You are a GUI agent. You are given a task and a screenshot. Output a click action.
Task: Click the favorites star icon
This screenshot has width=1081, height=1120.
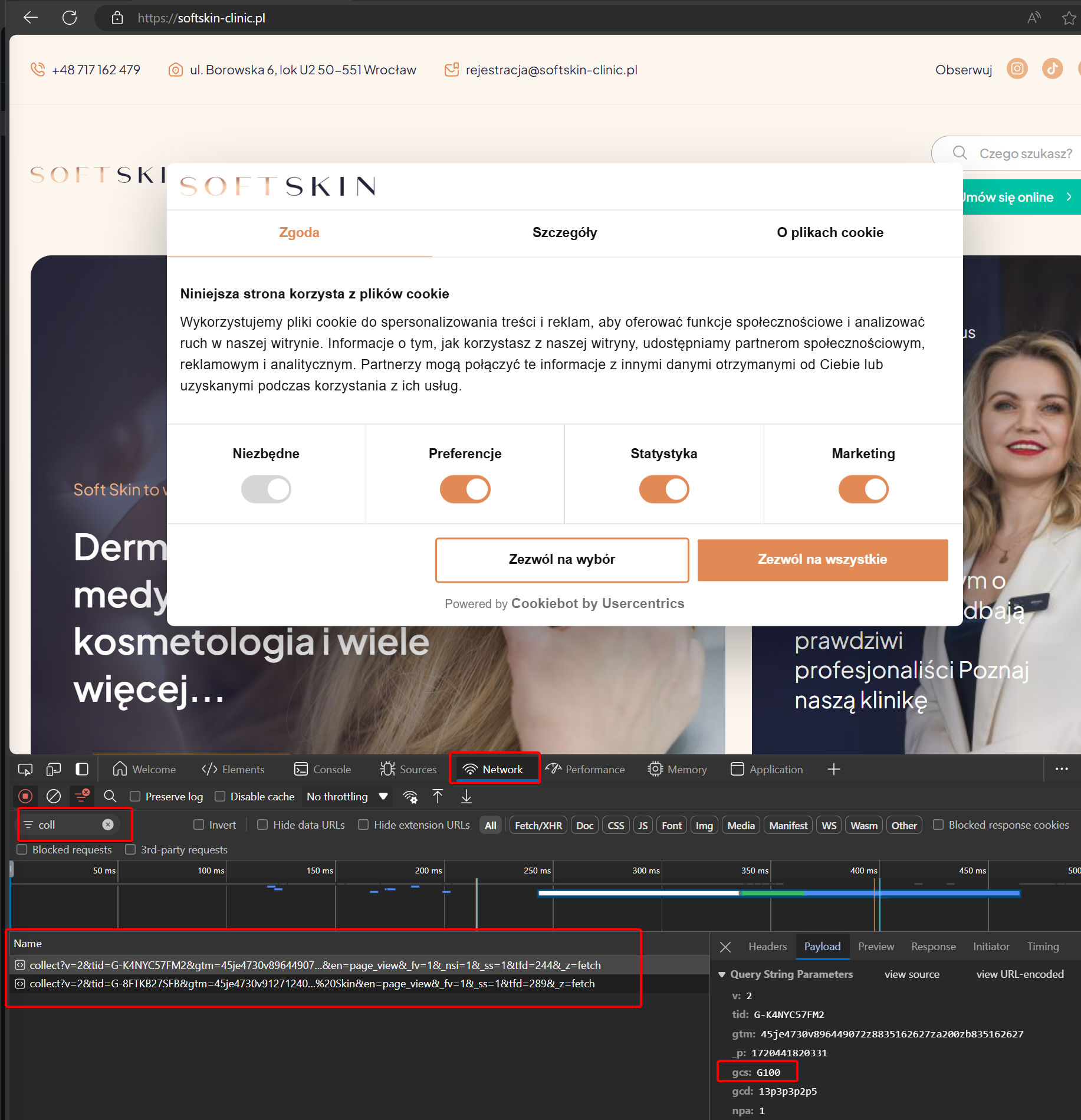point(1069,18)
